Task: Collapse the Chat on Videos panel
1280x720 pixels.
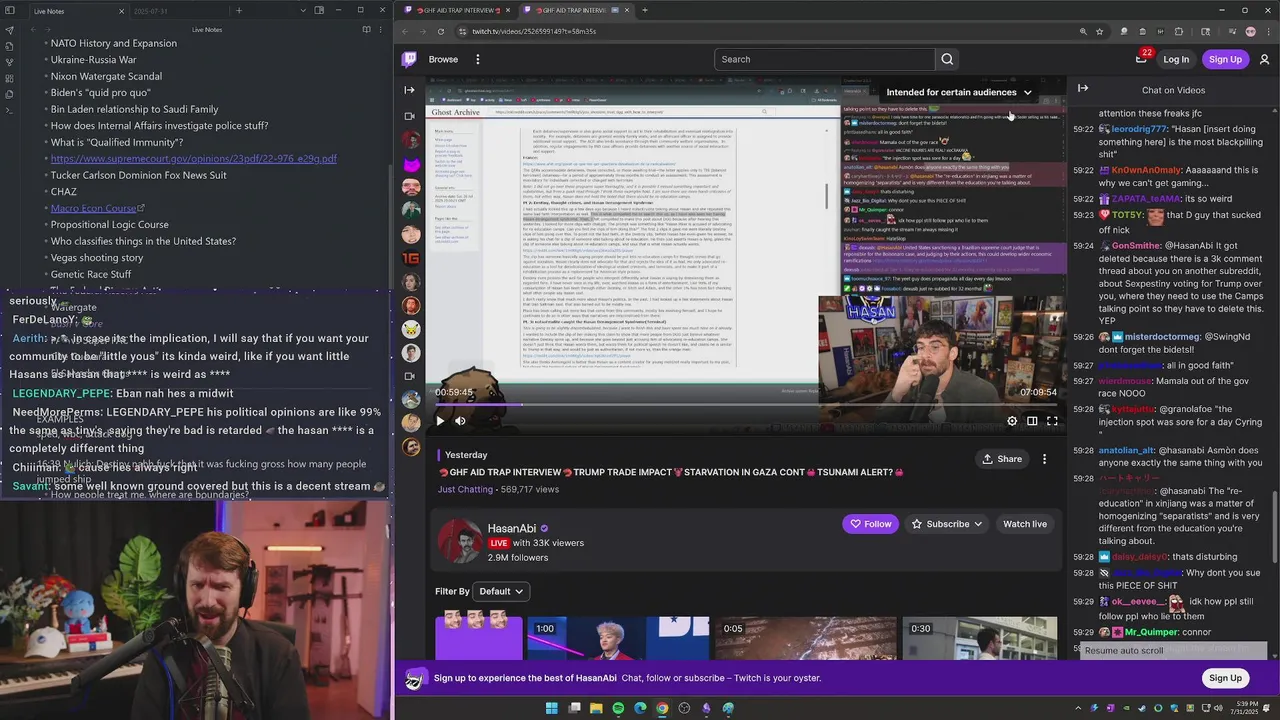Action: (1083, 89)
